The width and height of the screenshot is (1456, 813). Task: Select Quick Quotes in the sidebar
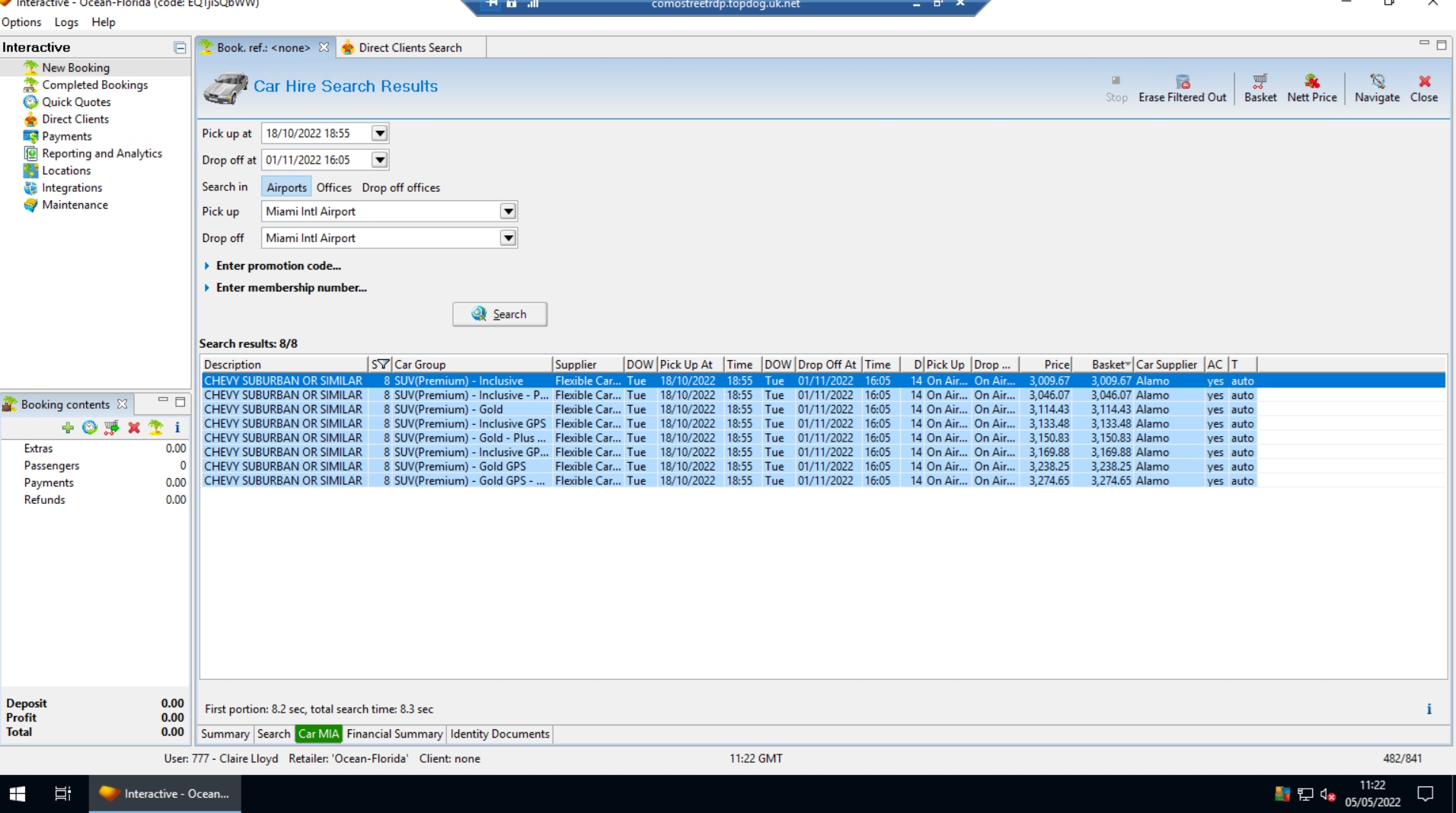pyautogui.click(x=76, y=102)
